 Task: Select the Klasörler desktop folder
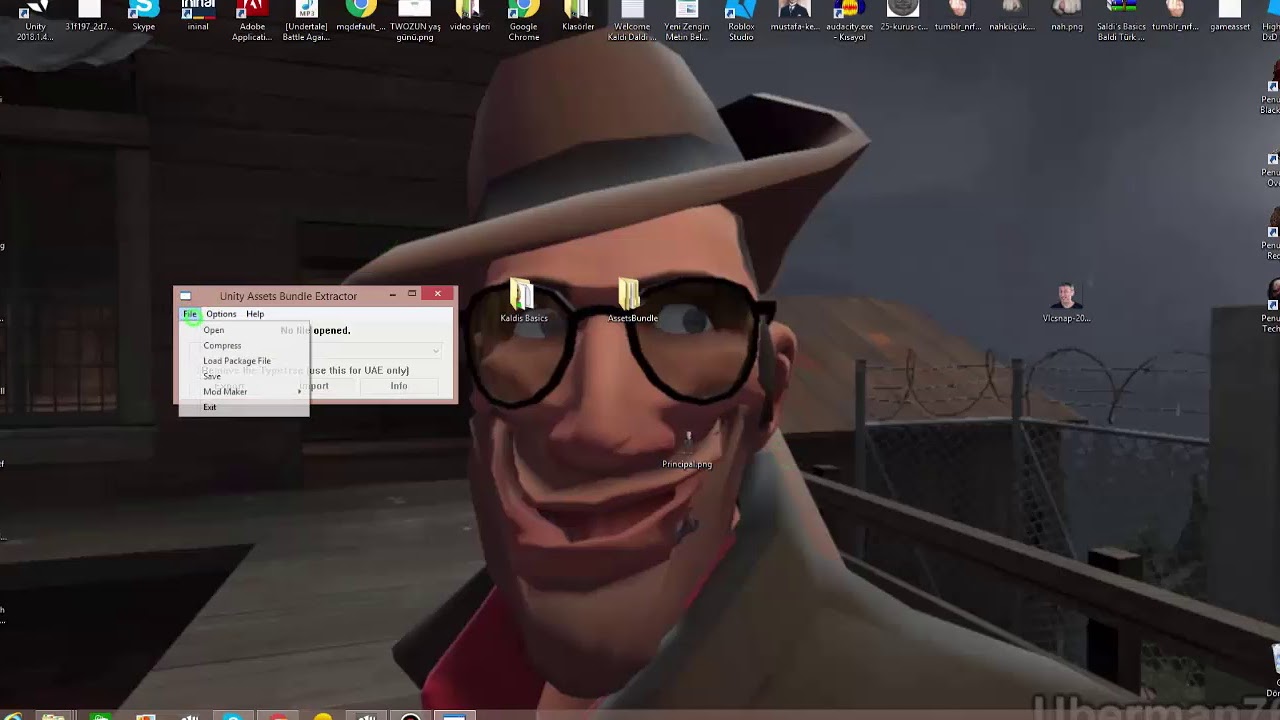tap(578, 16)
